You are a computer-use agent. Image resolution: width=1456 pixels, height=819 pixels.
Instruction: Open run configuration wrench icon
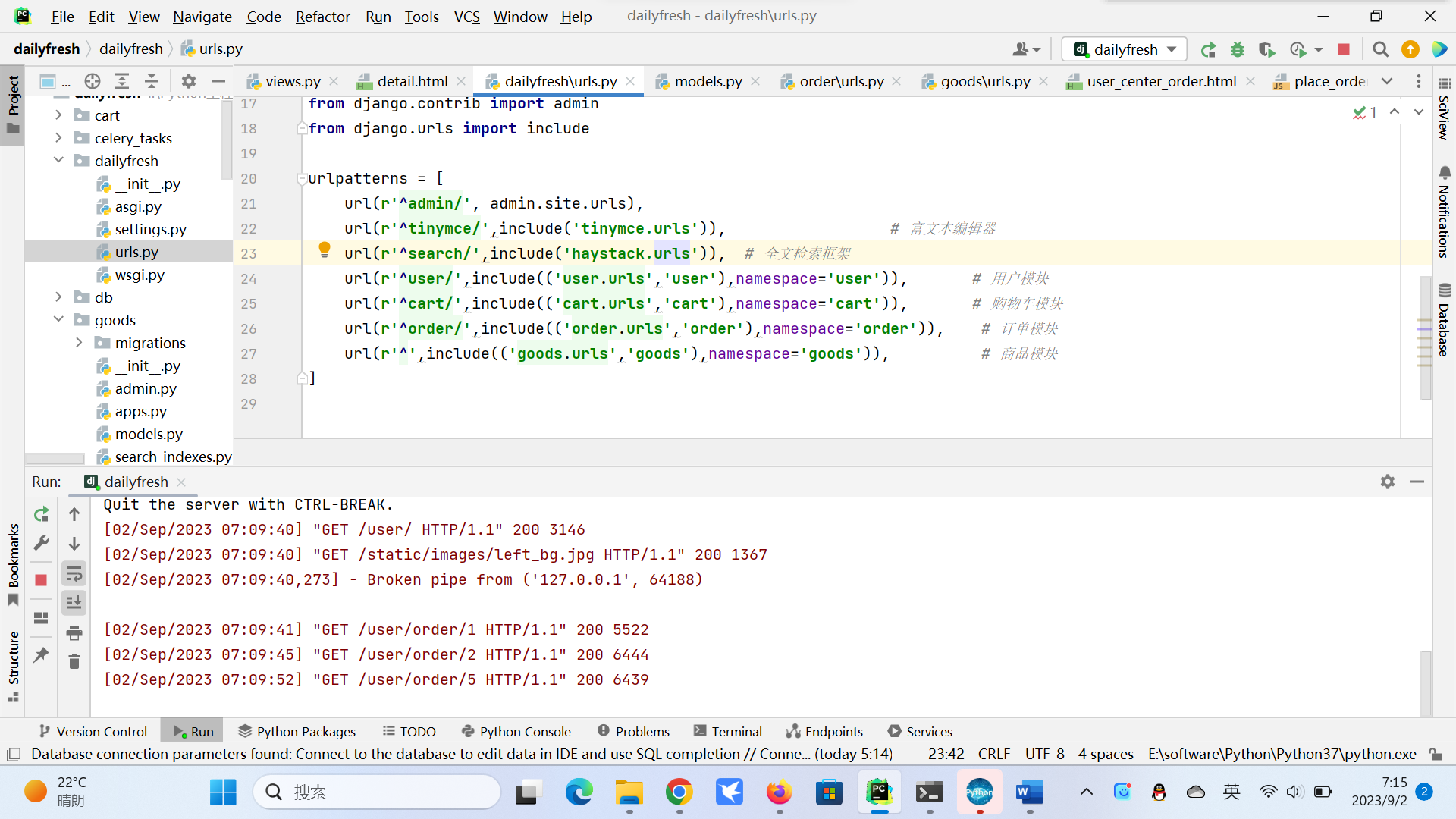[x=42, y=543]
